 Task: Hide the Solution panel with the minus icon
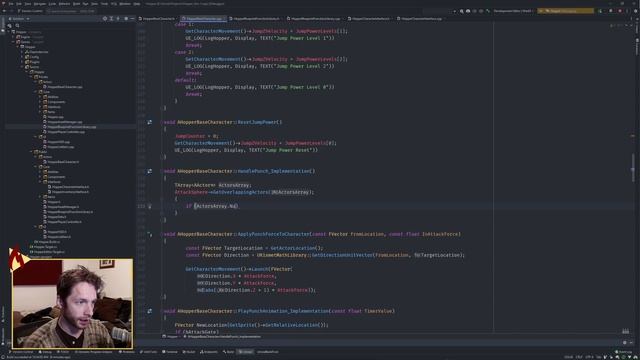[x=132, y=19]
